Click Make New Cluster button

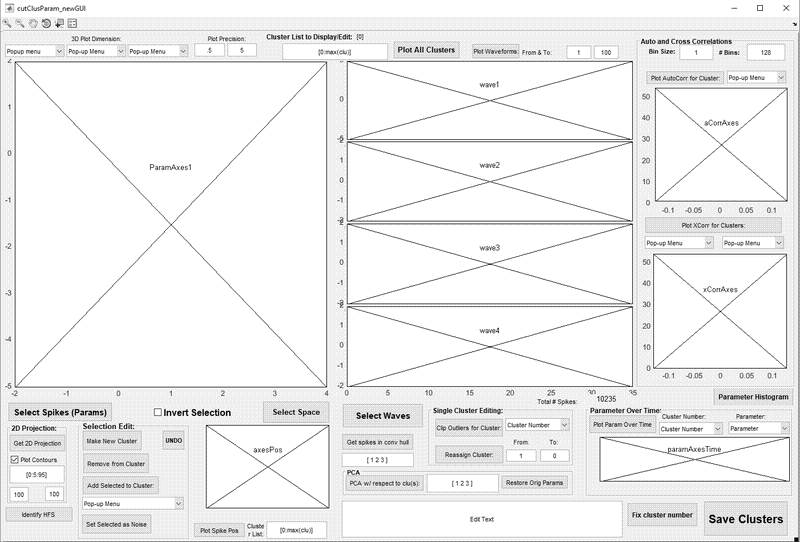click(112, 441)
